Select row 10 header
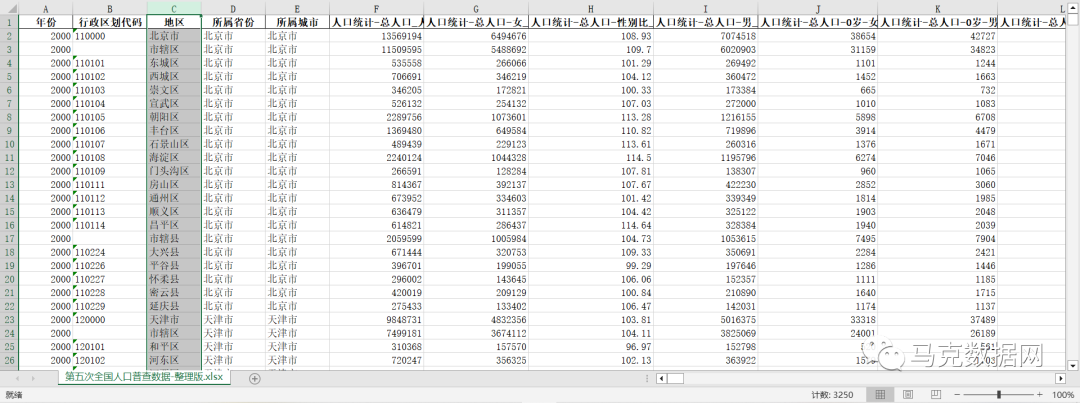This screenshot has height=403, width=1080. (9, 144)
